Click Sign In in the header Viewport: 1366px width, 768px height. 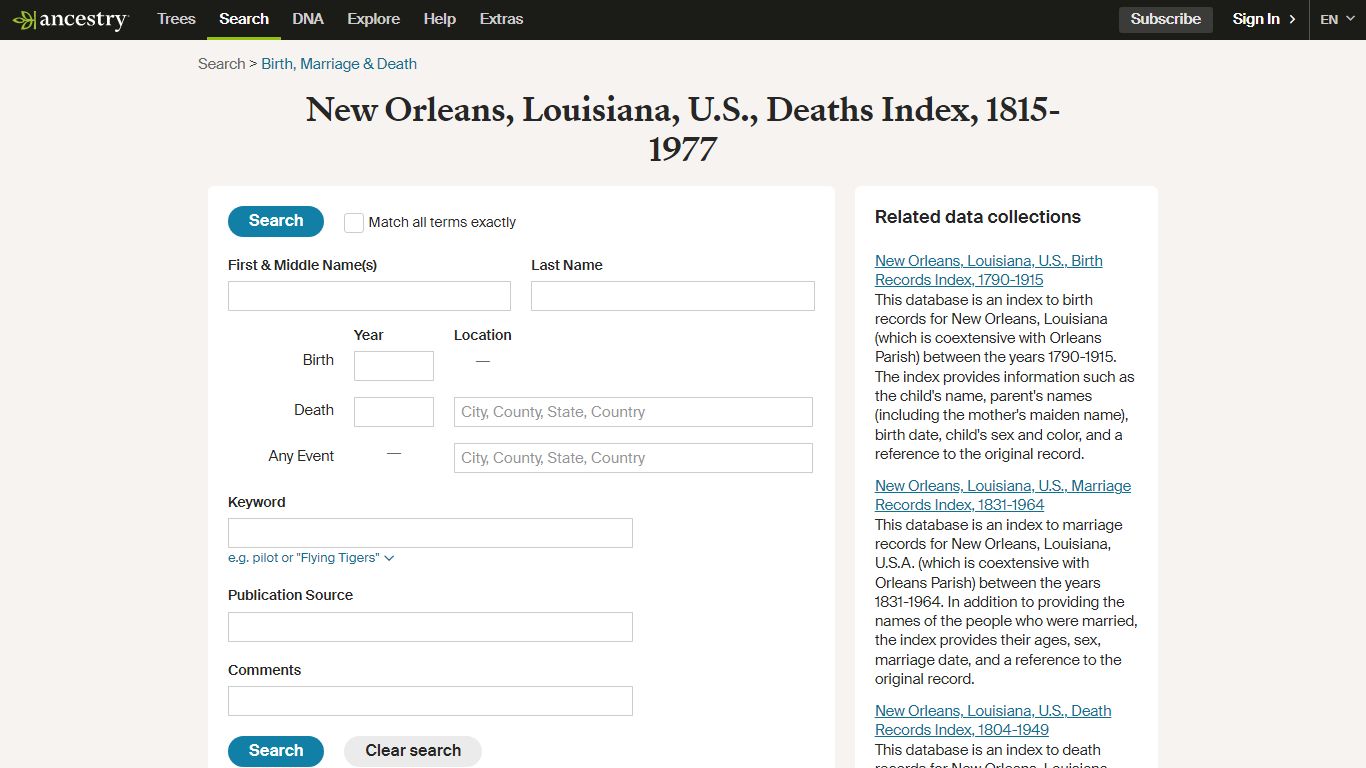[x=1256, y=19]
